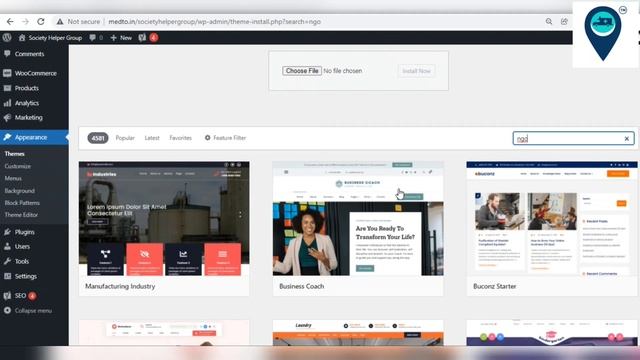Reload the page with the refresh icon
The image size is (640, 360).
point(41,22)
